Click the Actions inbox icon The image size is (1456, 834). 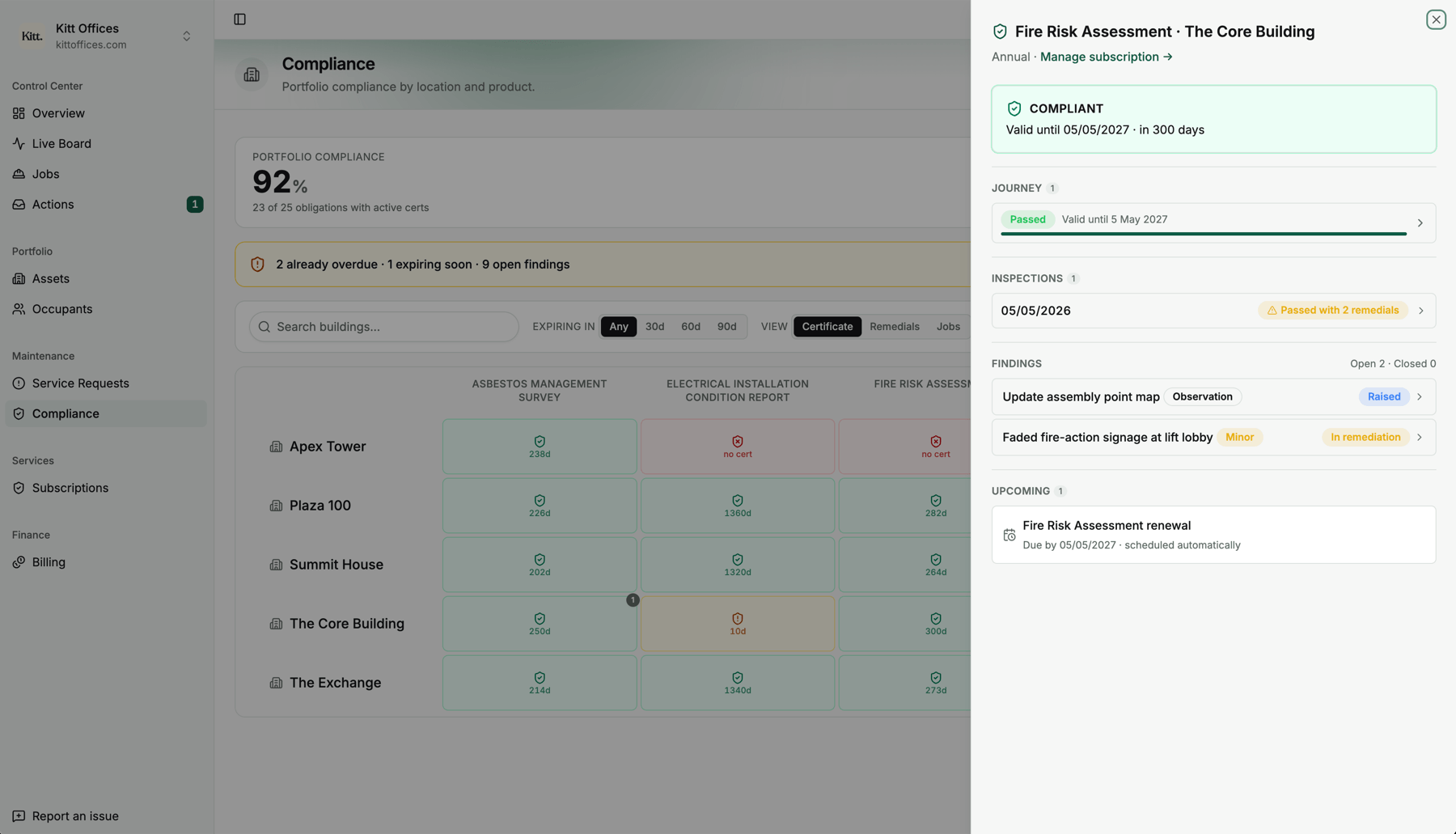(x=19, y=205)
